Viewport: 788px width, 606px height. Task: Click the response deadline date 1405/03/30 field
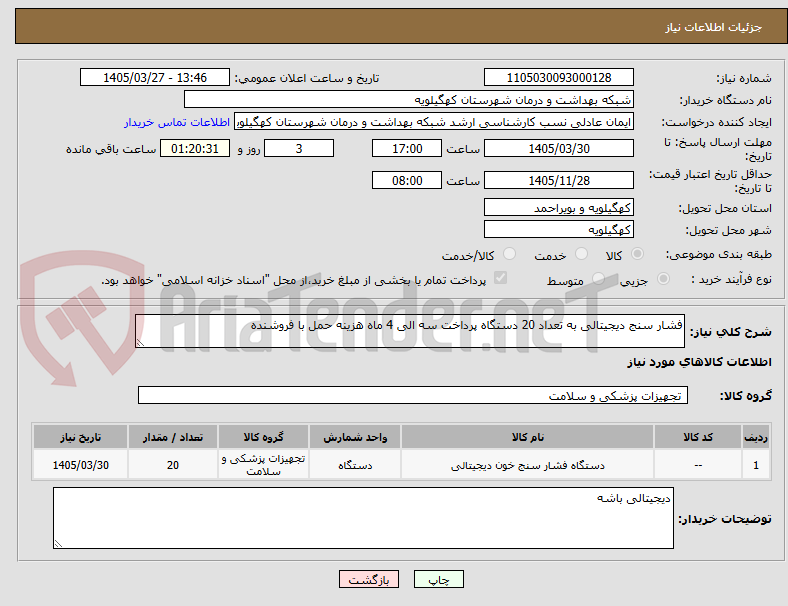coord(559,149)
